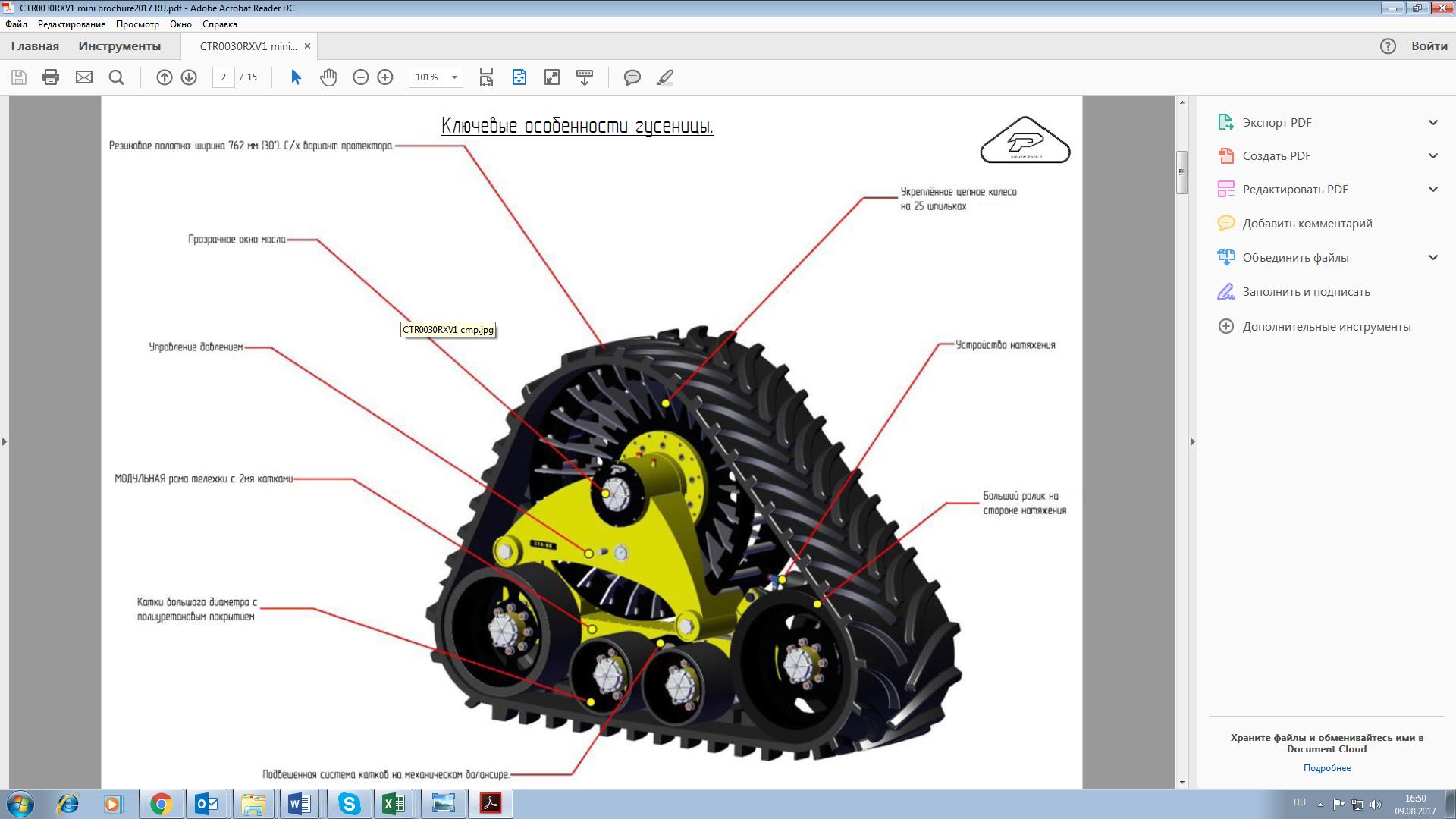The image size is (1456, 819).
Task: Switch to the Инструменты tab
Action: [120, 46]
